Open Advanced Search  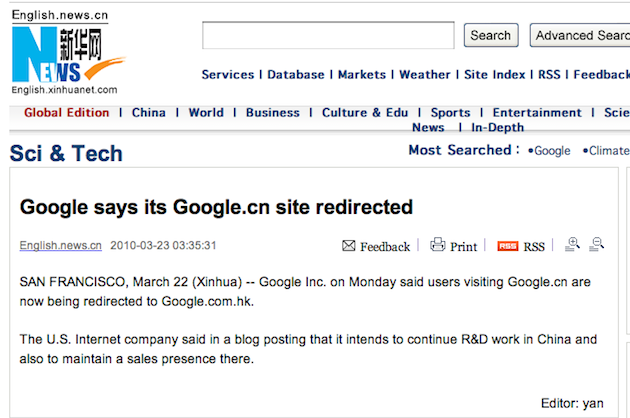click(580, 35)
